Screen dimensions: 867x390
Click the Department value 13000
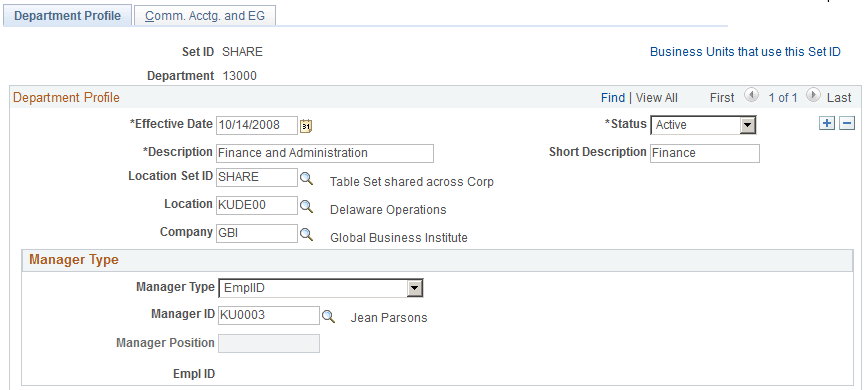click(x=239, y=76)
